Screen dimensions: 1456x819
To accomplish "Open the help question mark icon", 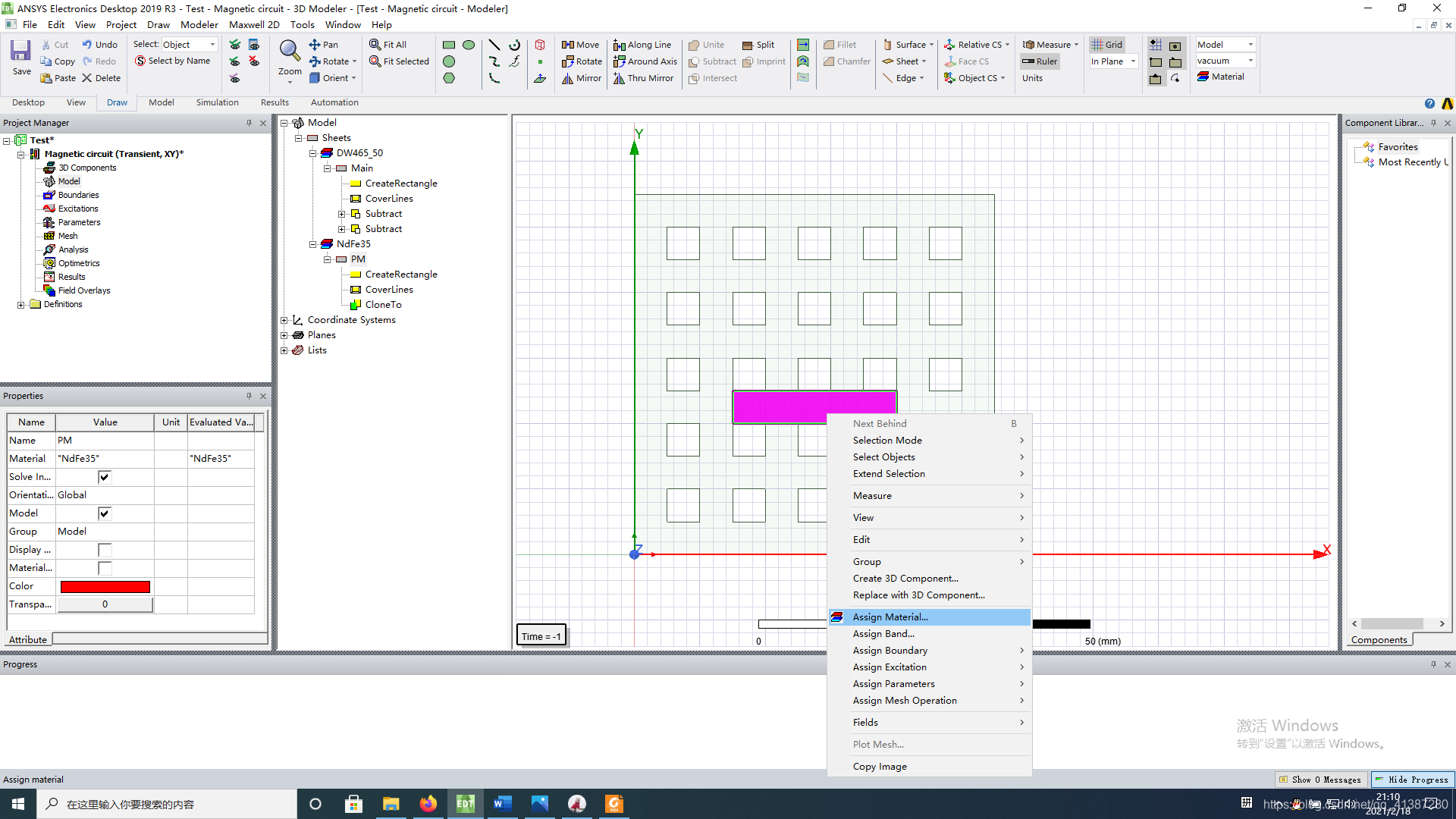I will click(x=1429, y=103).
